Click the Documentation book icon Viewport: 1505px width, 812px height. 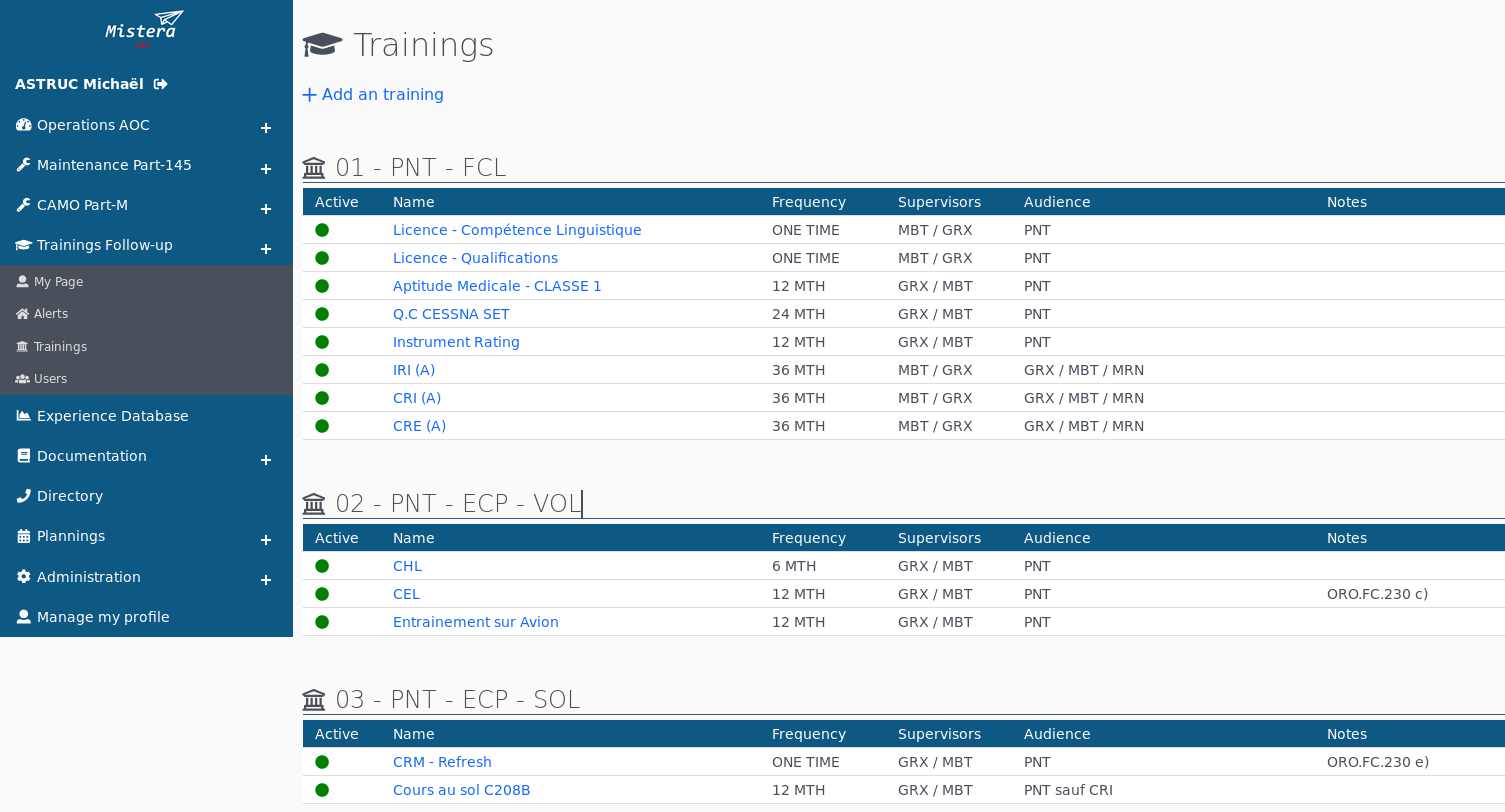[24, 456]
